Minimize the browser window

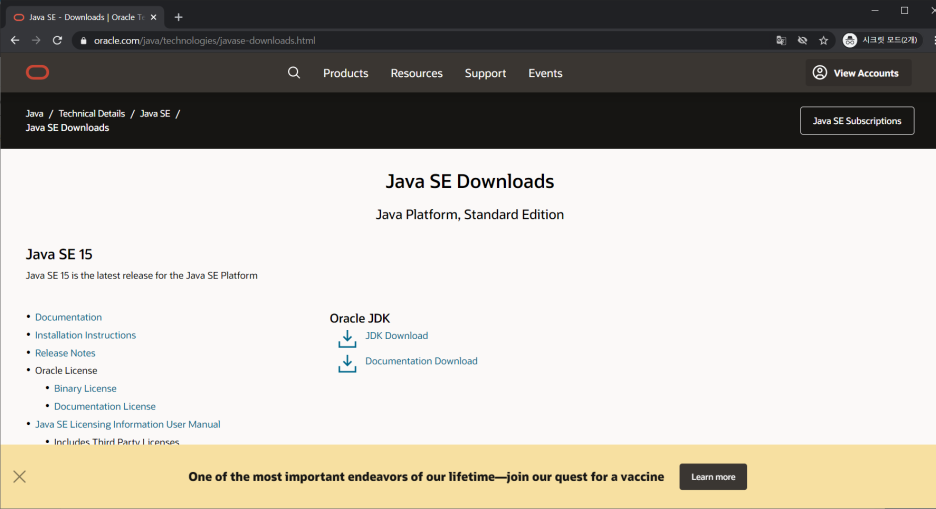click(x=875, y=11)
